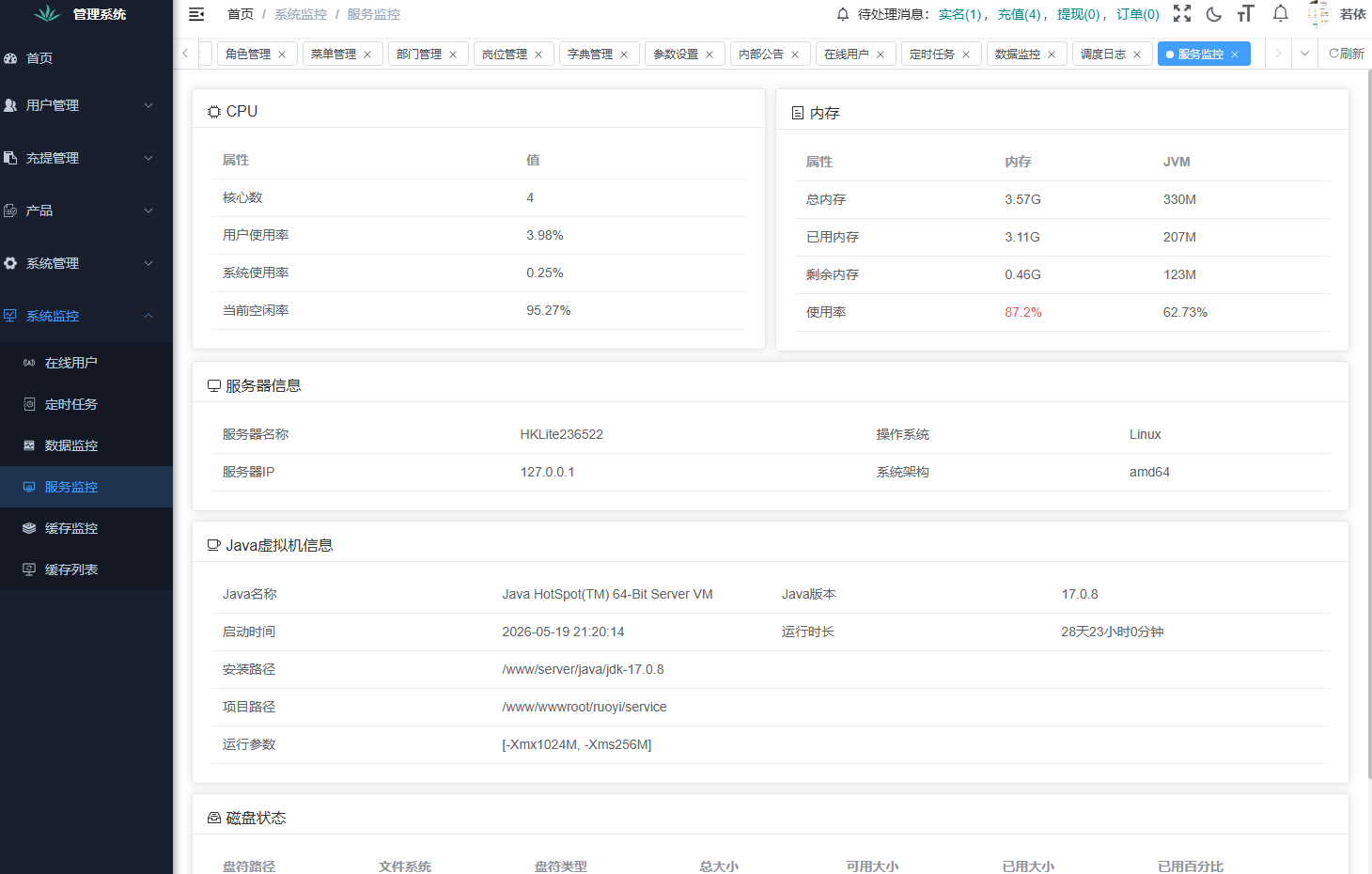Click the 实名(1) pending message link
Image resolution: width=1372 pixels, height=874 pixels.
pyautogui.click(x=960, y=14)
